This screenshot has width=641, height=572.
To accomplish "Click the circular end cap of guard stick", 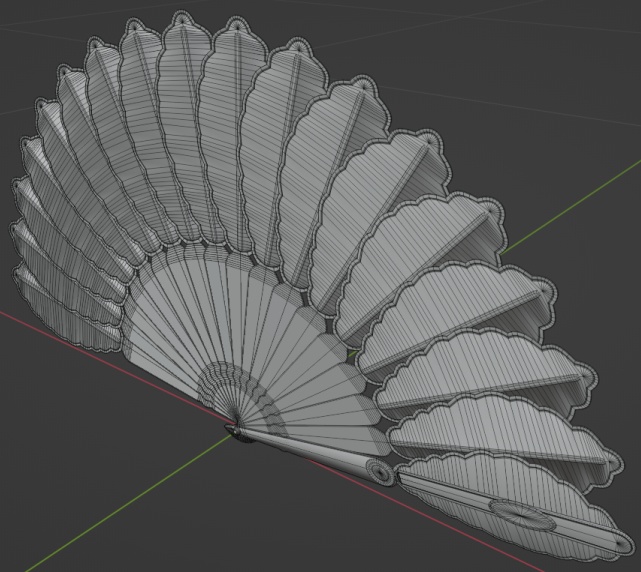I will 380,471.
